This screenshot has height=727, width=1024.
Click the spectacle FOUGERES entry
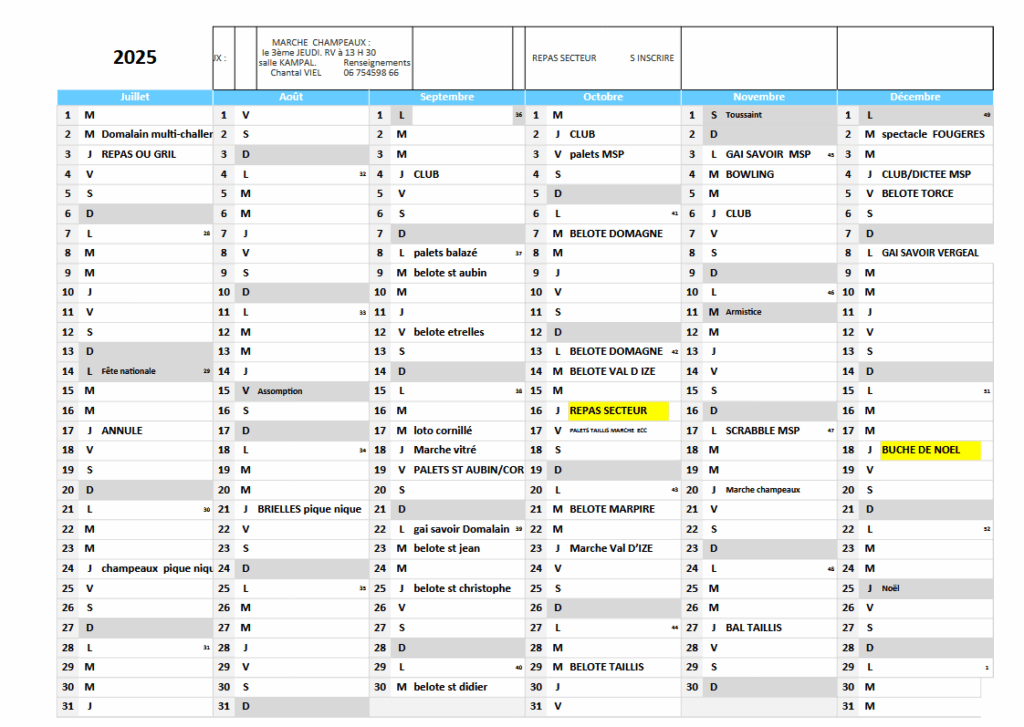coord(933,134)
